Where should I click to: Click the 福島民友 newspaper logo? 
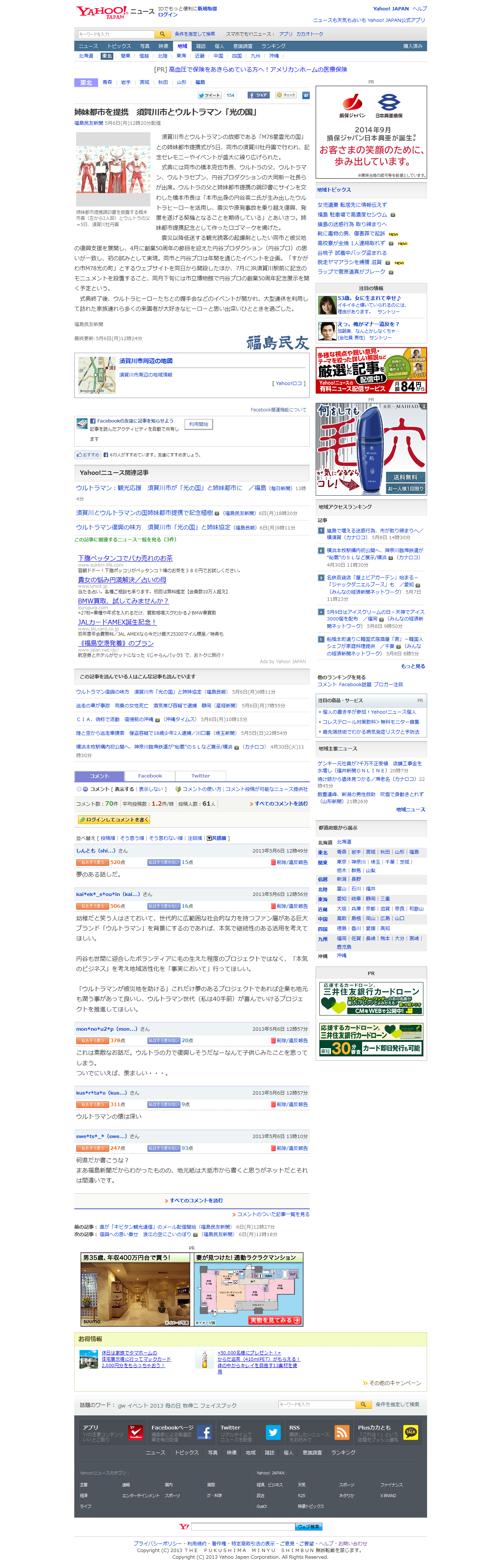[x=277, y=343]
